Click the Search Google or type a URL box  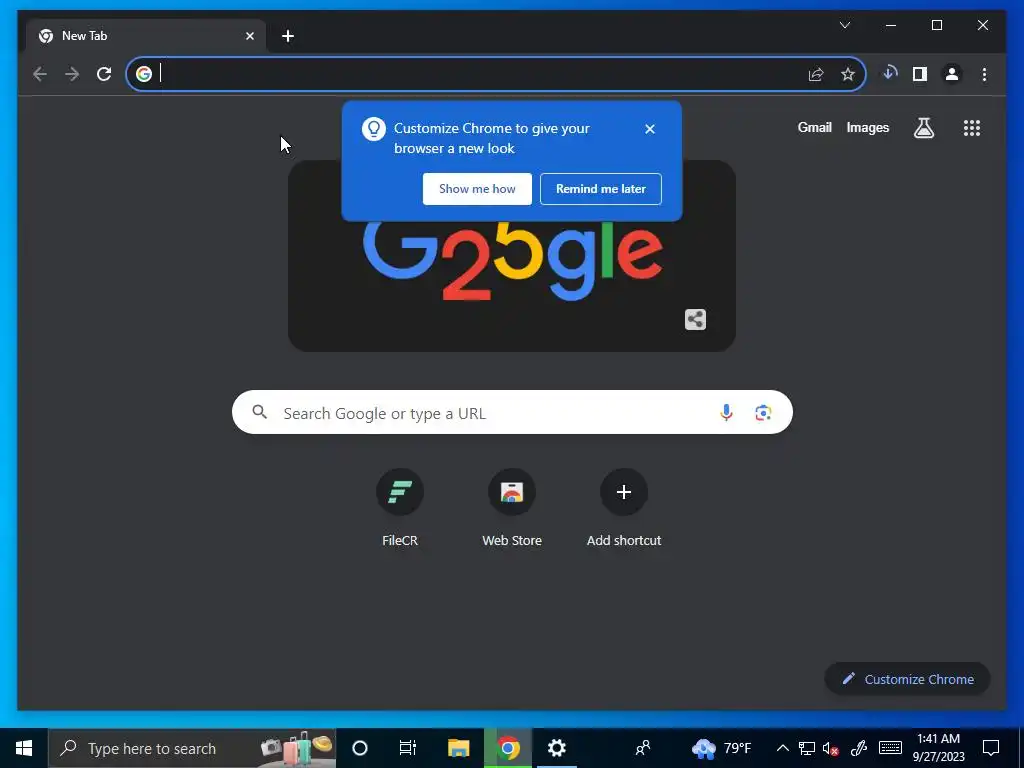[x=512, y=412]
